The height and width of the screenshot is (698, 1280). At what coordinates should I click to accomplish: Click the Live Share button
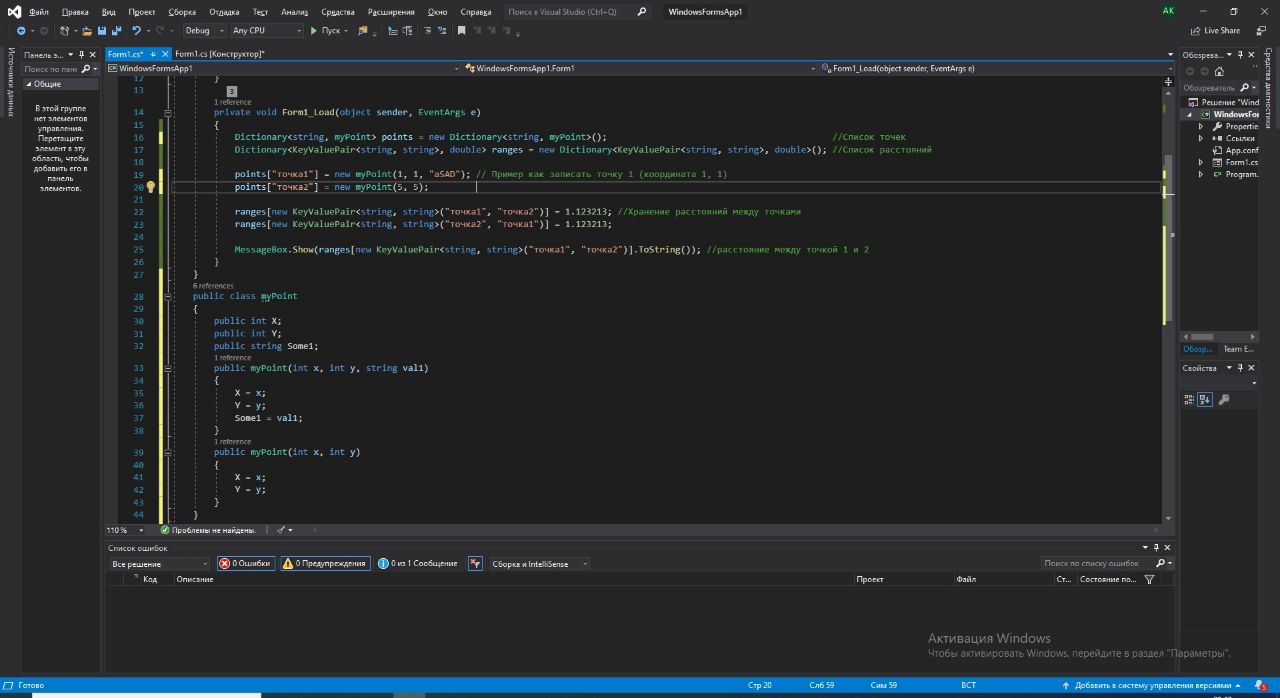click(1215, 31)
